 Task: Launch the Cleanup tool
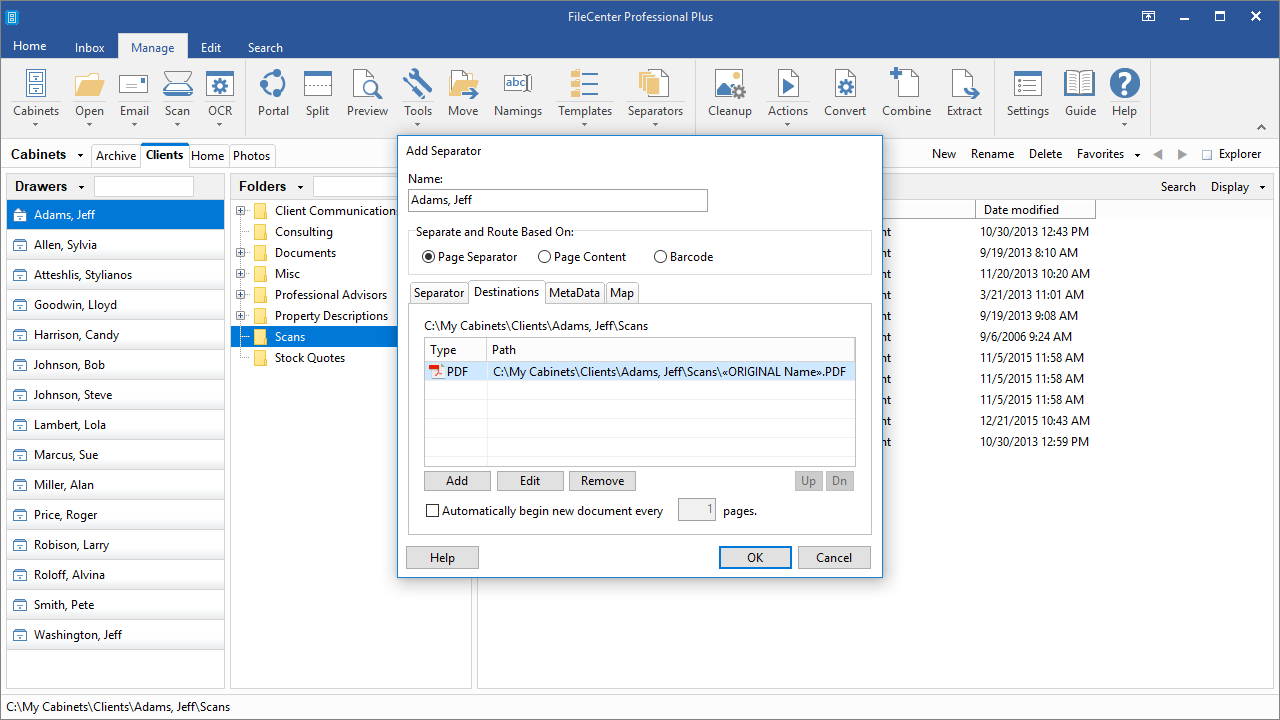[x=730, y=94]
